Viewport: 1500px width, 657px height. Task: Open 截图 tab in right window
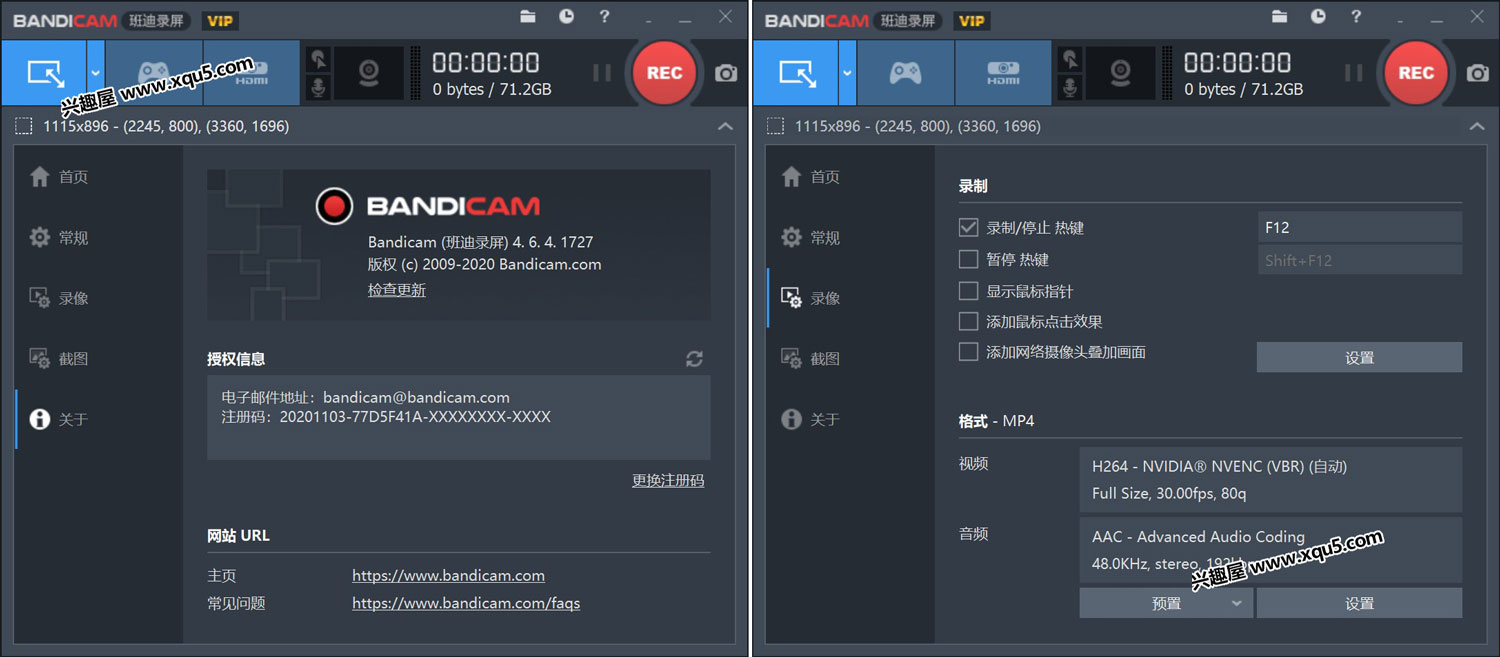pyautogui.click(x=852, y=359)
